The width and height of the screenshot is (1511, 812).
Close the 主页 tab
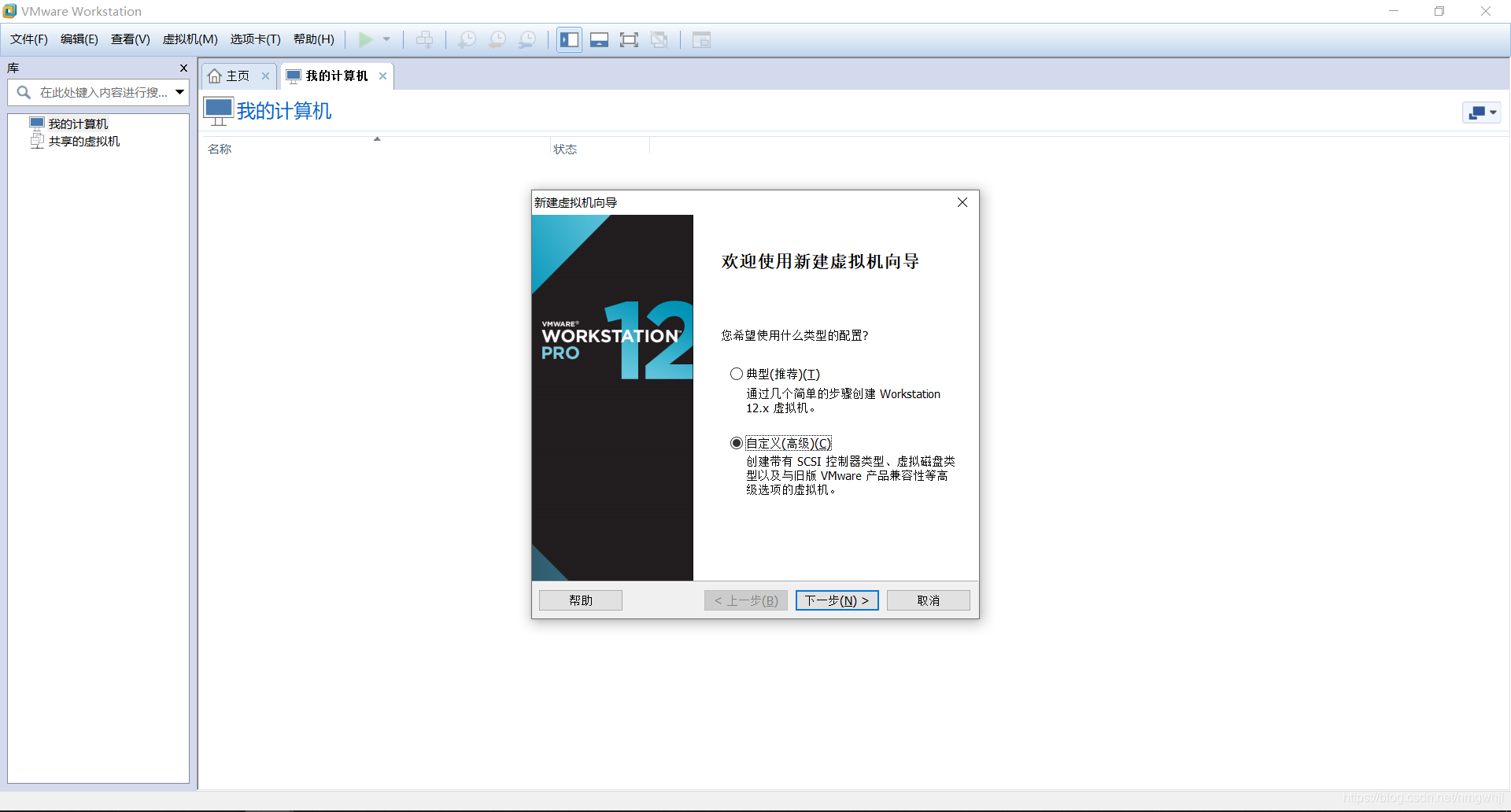(x=266, y=76)
